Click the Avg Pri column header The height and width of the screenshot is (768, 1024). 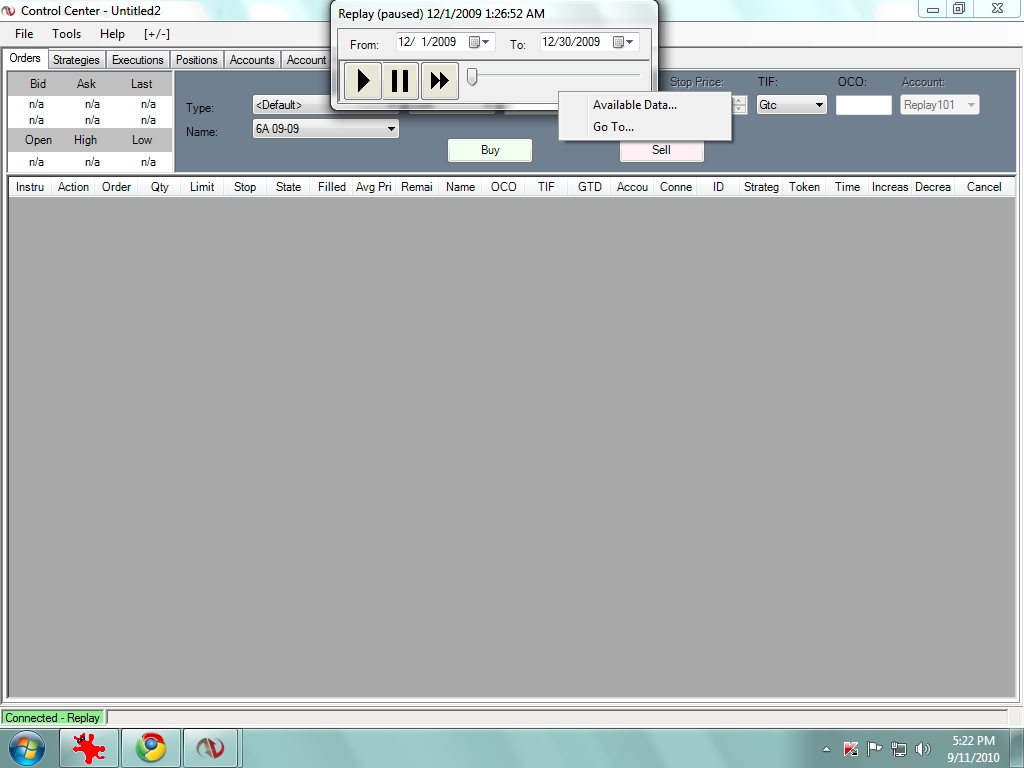374,187
